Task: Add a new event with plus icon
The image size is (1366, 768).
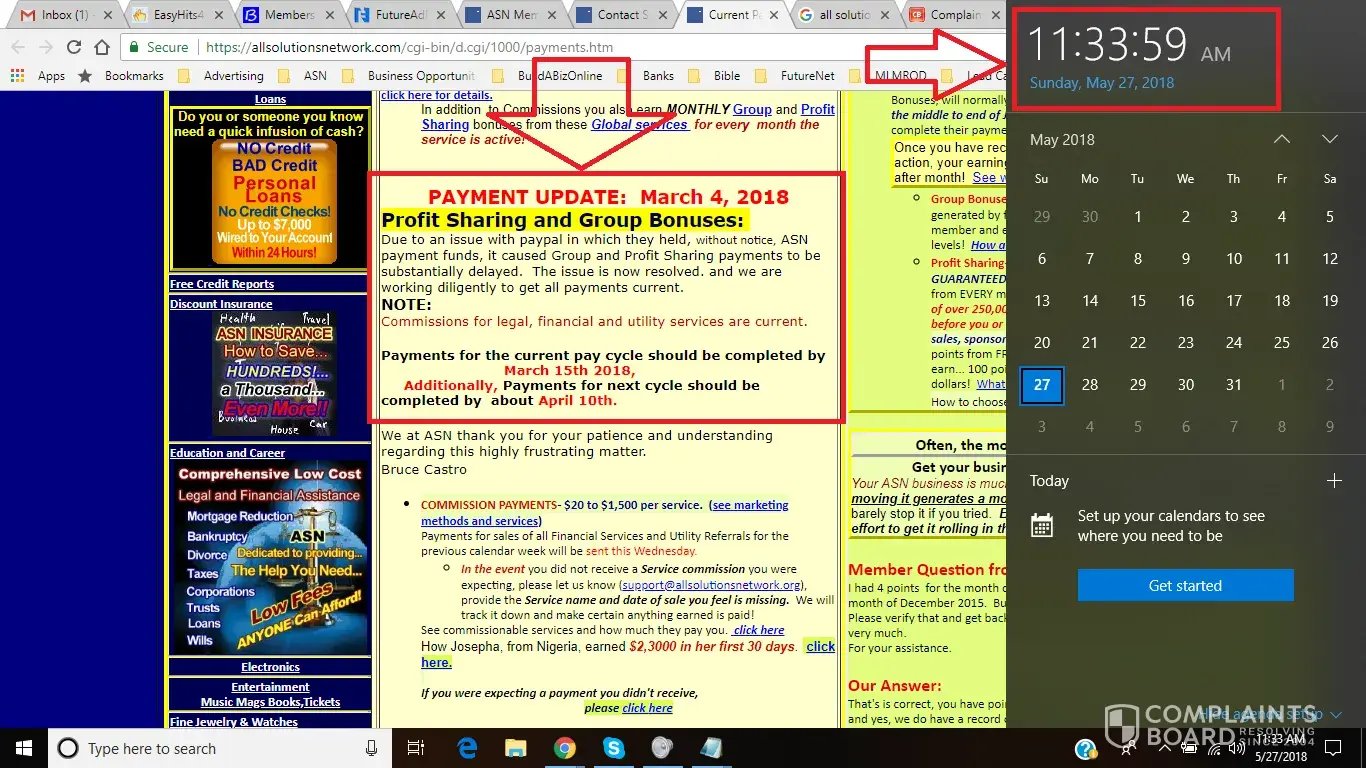Action: coord(1334,481)
